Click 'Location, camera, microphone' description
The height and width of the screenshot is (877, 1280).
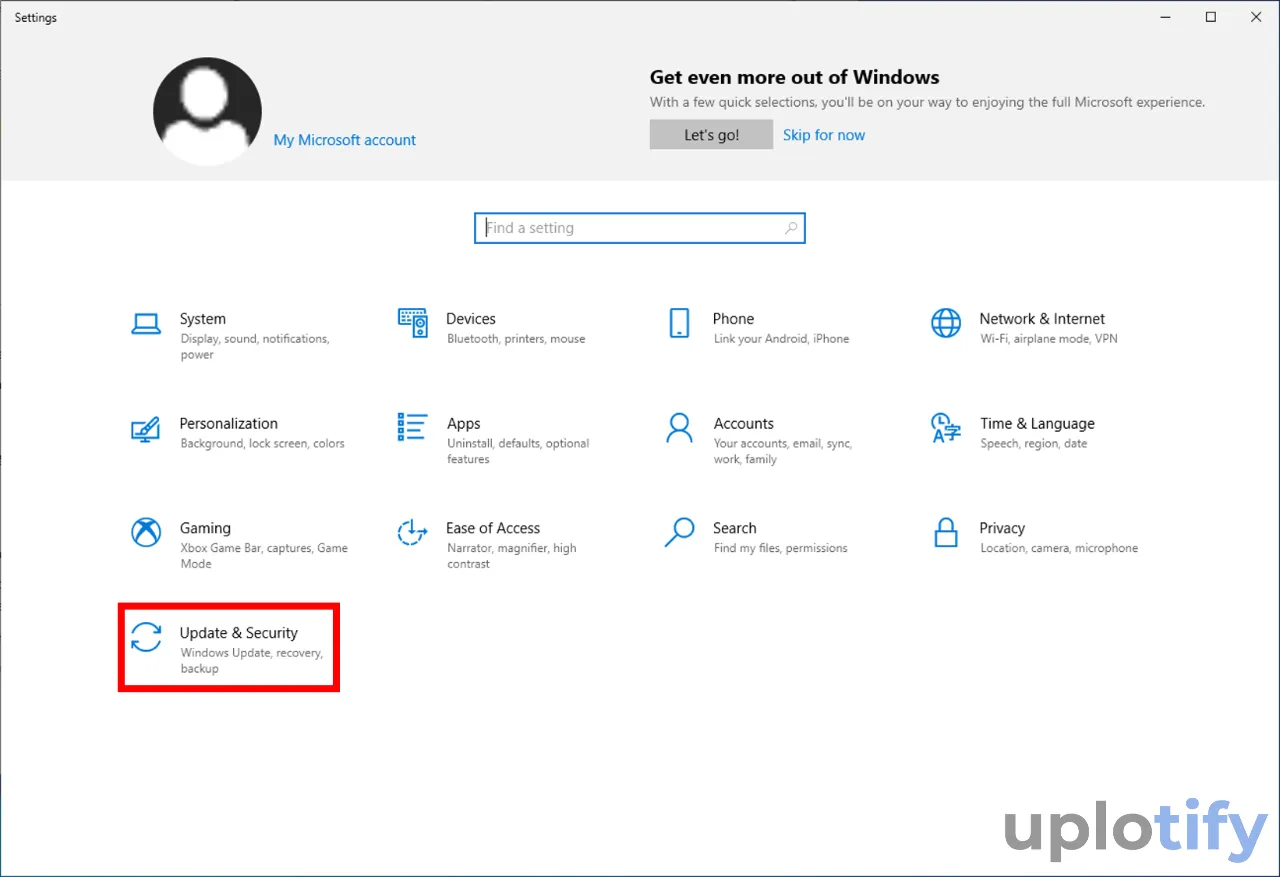point(1059,548)
